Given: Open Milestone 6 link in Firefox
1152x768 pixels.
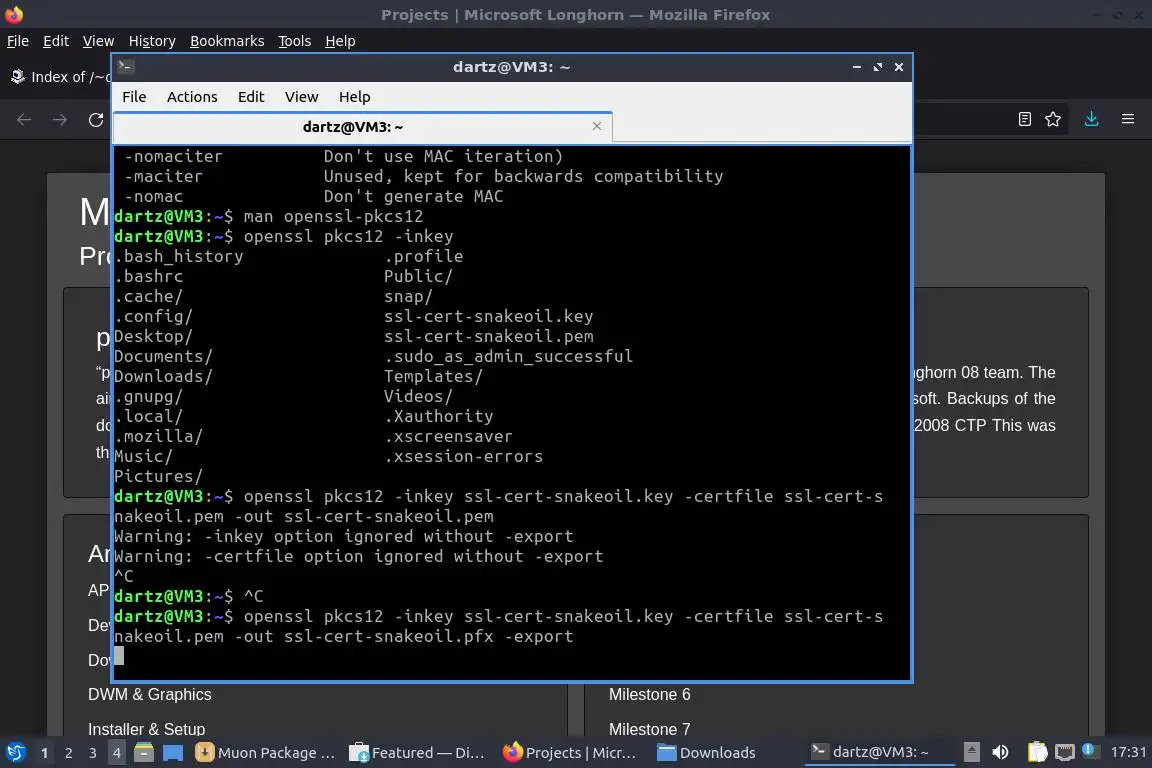Looking at the screenshot, I should point(649,695).
